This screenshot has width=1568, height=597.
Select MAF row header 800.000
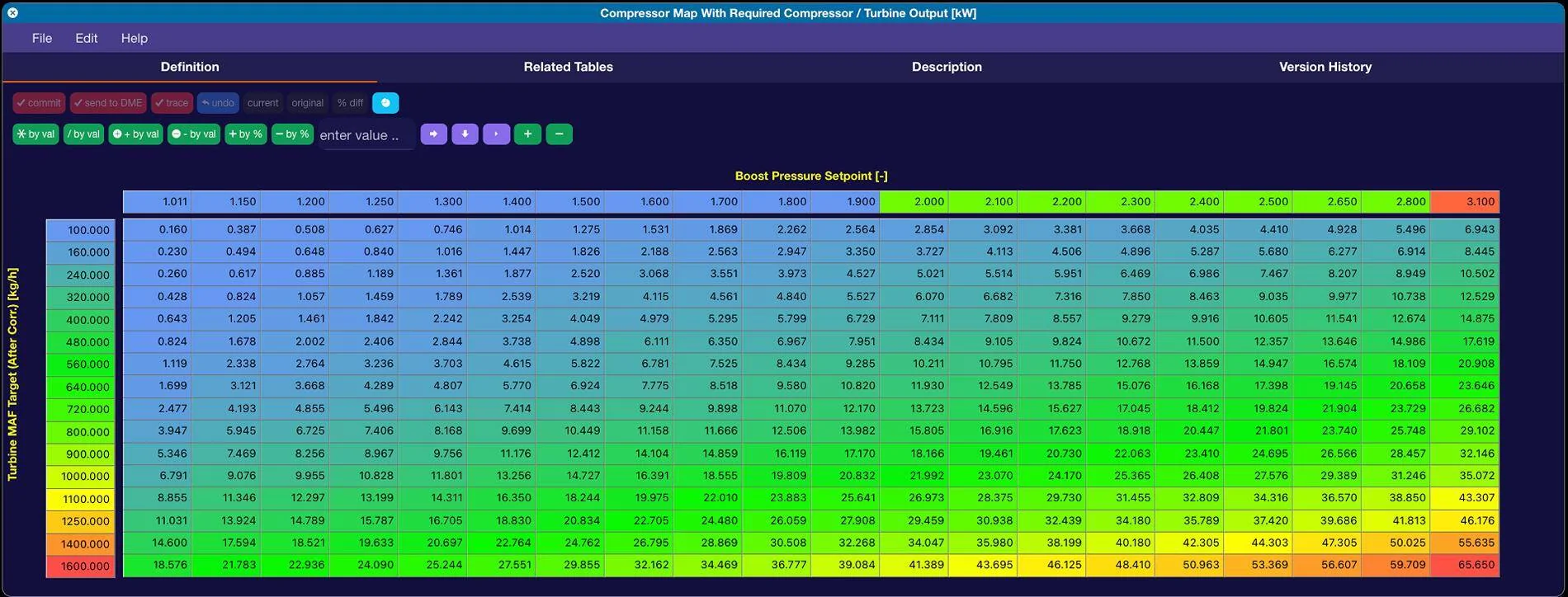80,432
